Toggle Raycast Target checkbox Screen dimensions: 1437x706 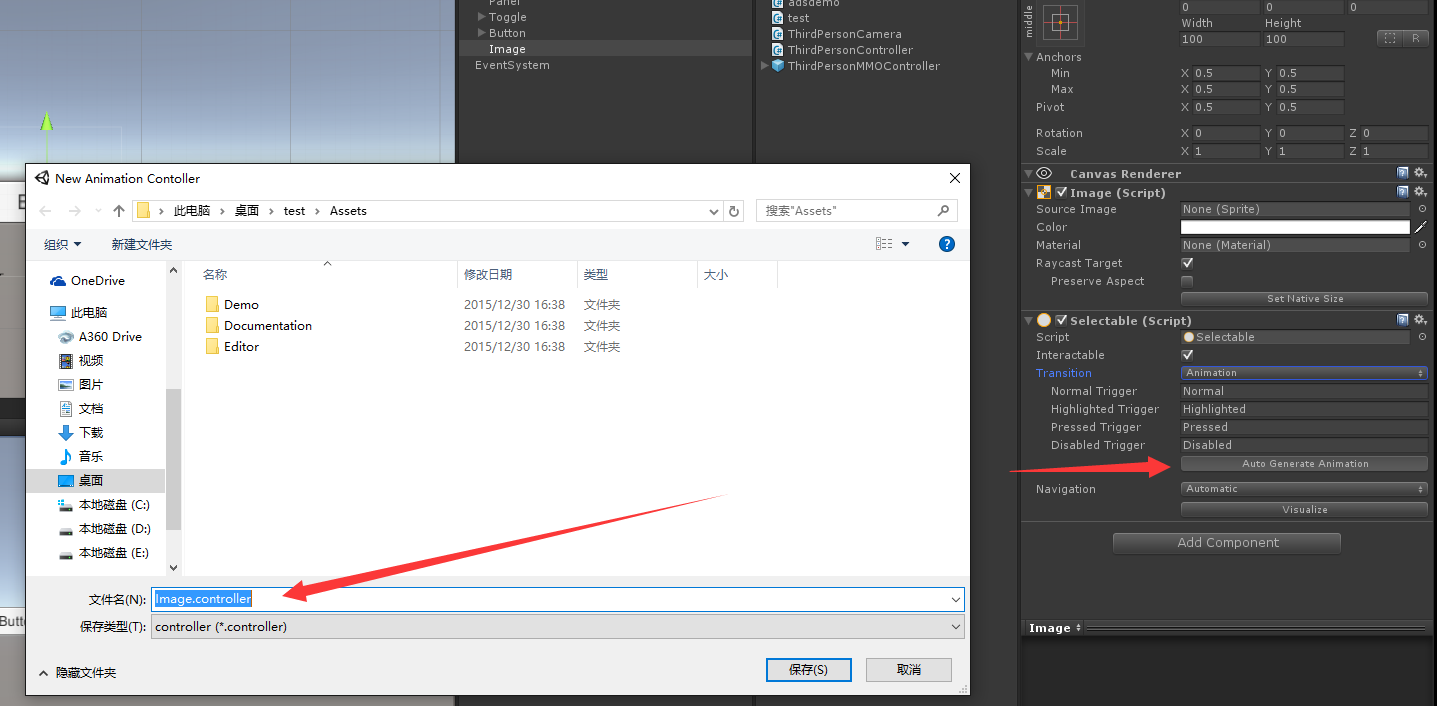[x=1187, y=263]
